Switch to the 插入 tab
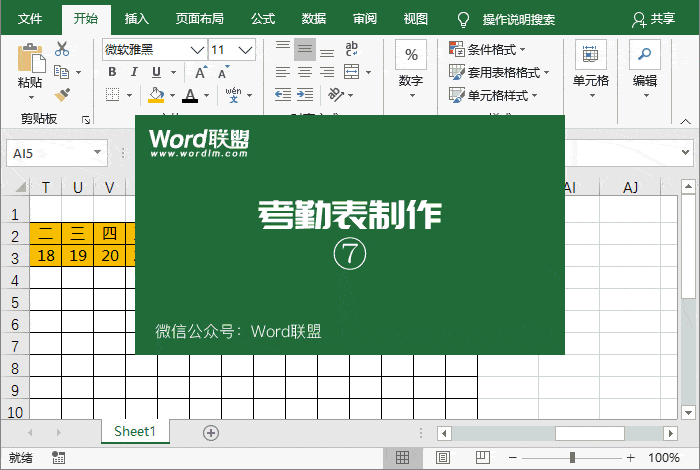700x470 pixels. point(137,19)
